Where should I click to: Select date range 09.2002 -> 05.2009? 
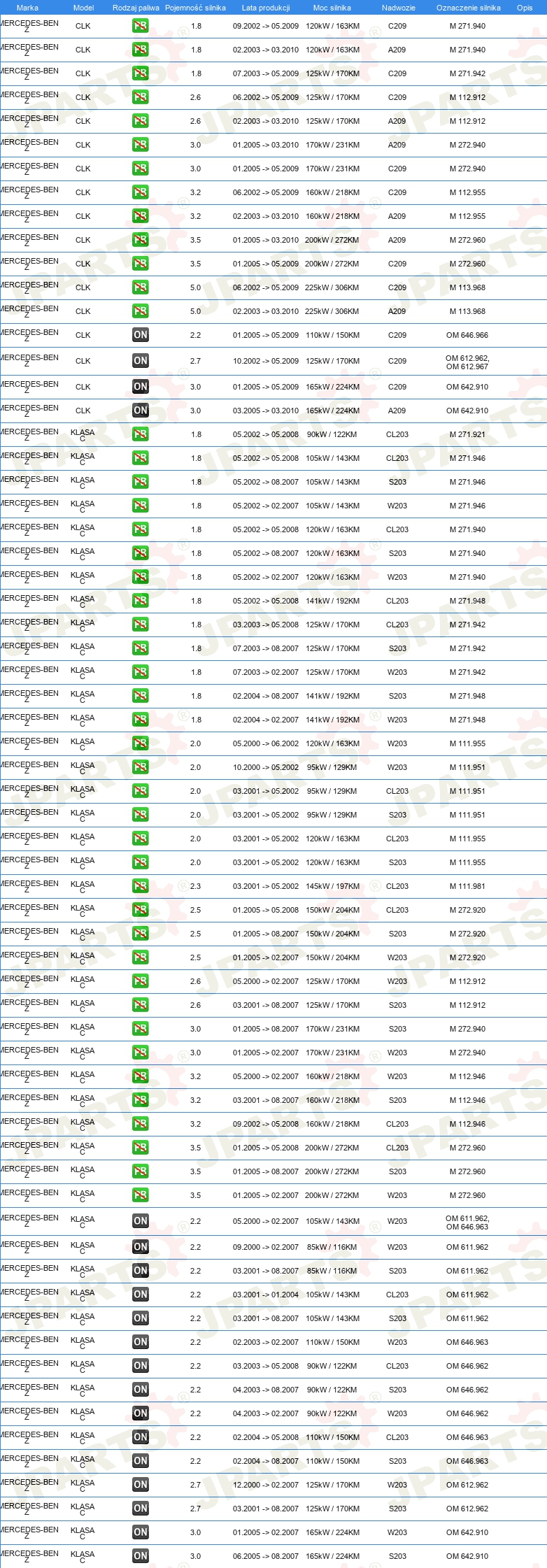click(266, 26)
